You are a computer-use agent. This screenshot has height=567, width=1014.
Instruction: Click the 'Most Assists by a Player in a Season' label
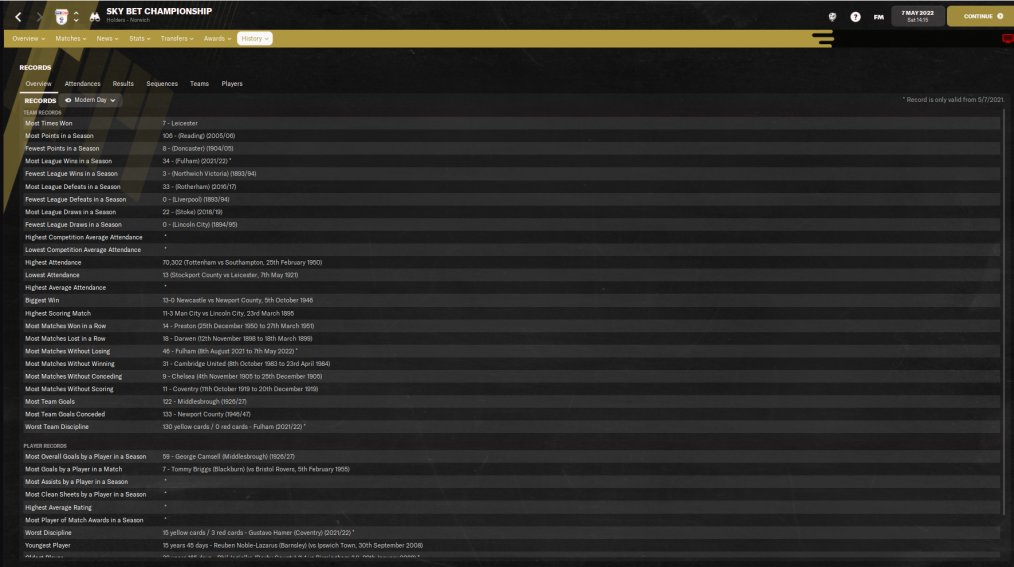(76, 482)
